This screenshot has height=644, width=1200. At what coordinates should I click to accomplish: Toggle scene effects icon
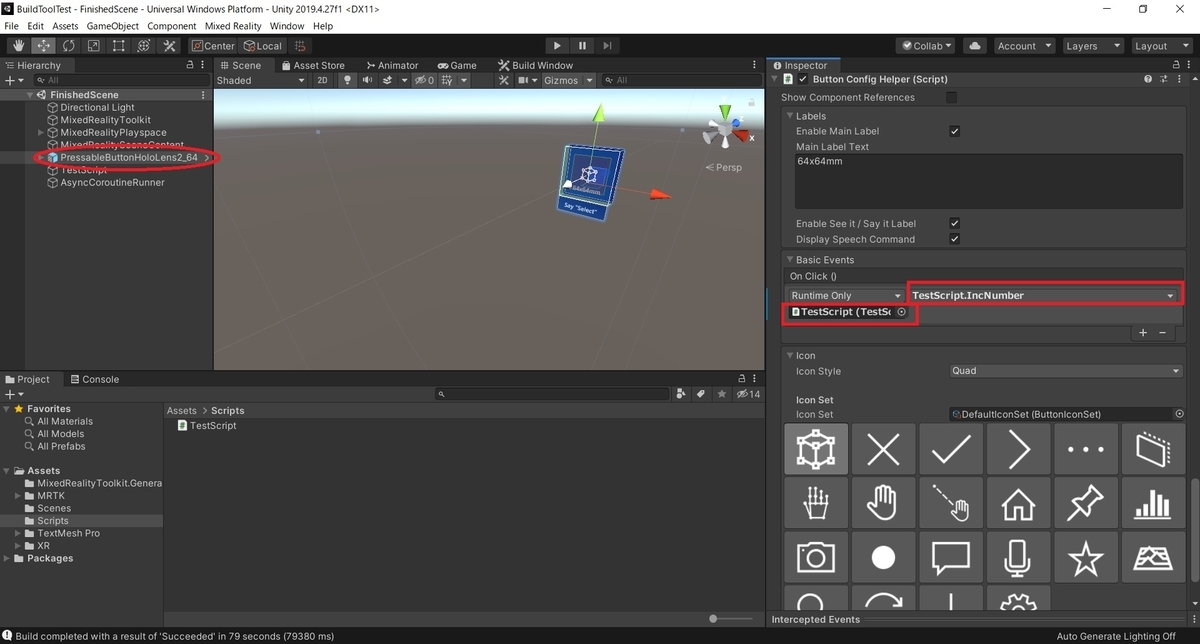(x=389, y=80)
